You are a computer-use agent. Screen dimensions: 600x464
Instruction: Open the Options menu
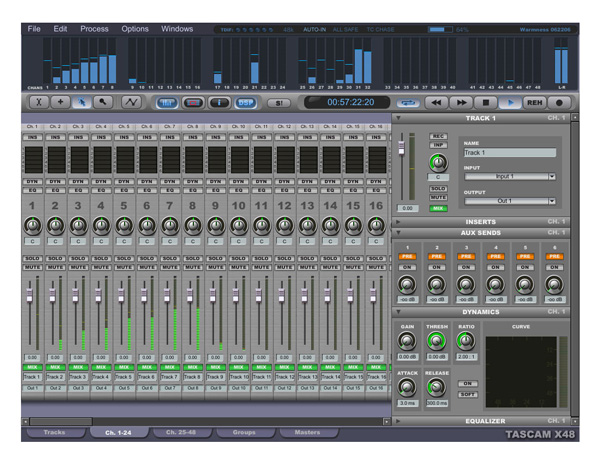pyautogui.click(x=135, y=29)
